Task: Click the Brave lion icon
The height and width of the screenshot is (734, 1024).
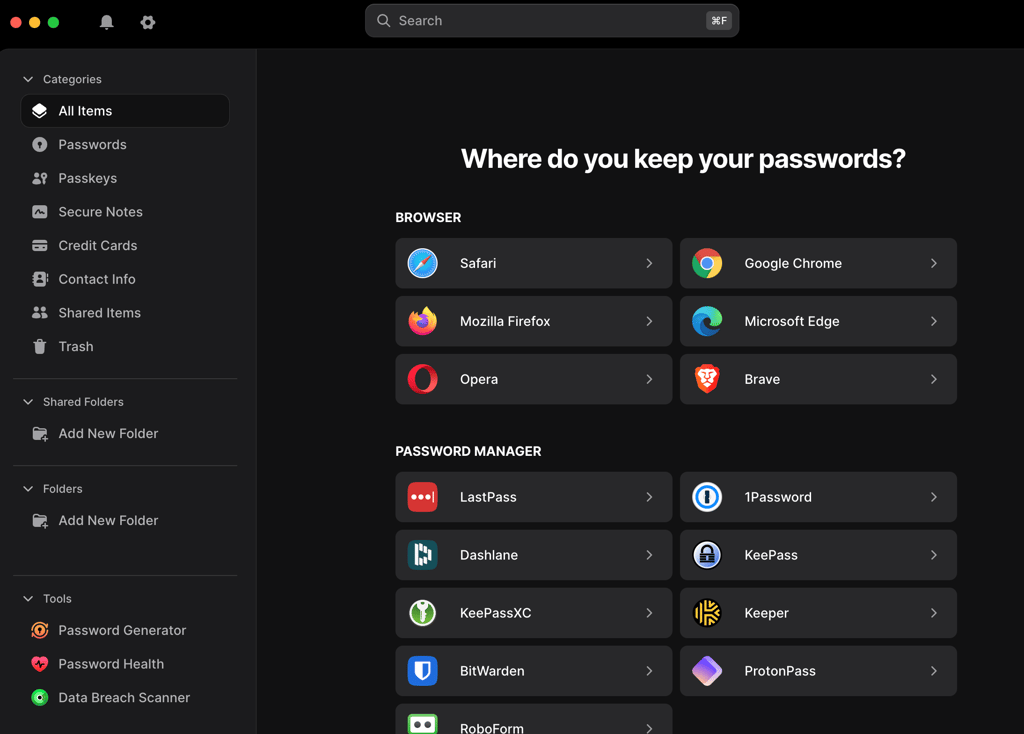Action: tap(707, 379)
